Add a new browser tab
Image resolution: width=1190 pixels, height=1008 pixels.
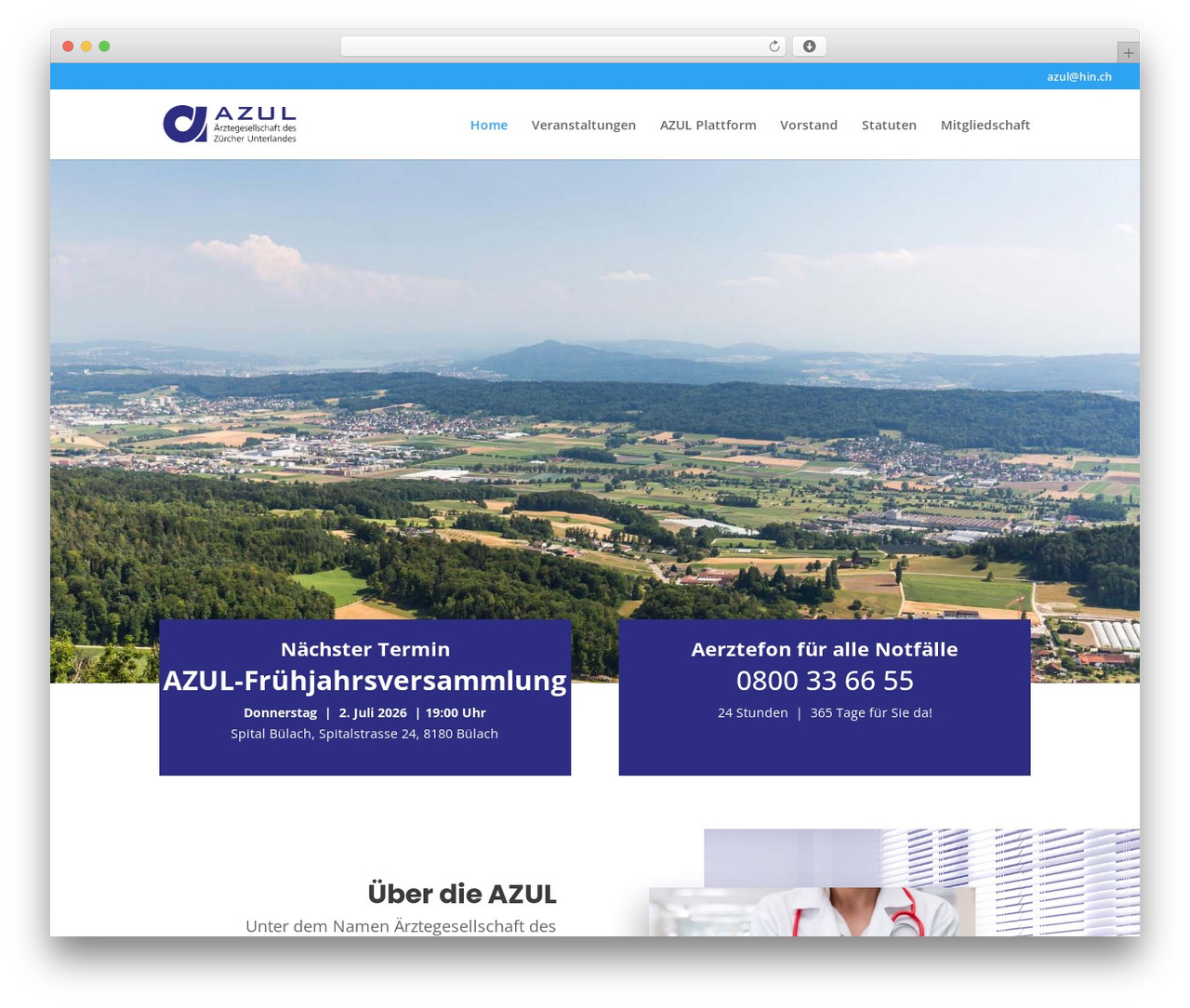click(1128, 53)
